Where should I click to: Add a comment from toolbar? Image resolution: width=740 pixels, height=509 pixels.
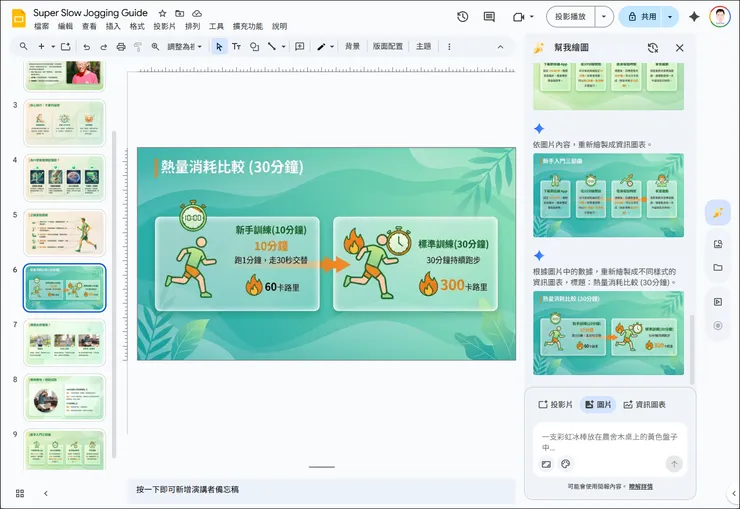click(x=300, y=46)
